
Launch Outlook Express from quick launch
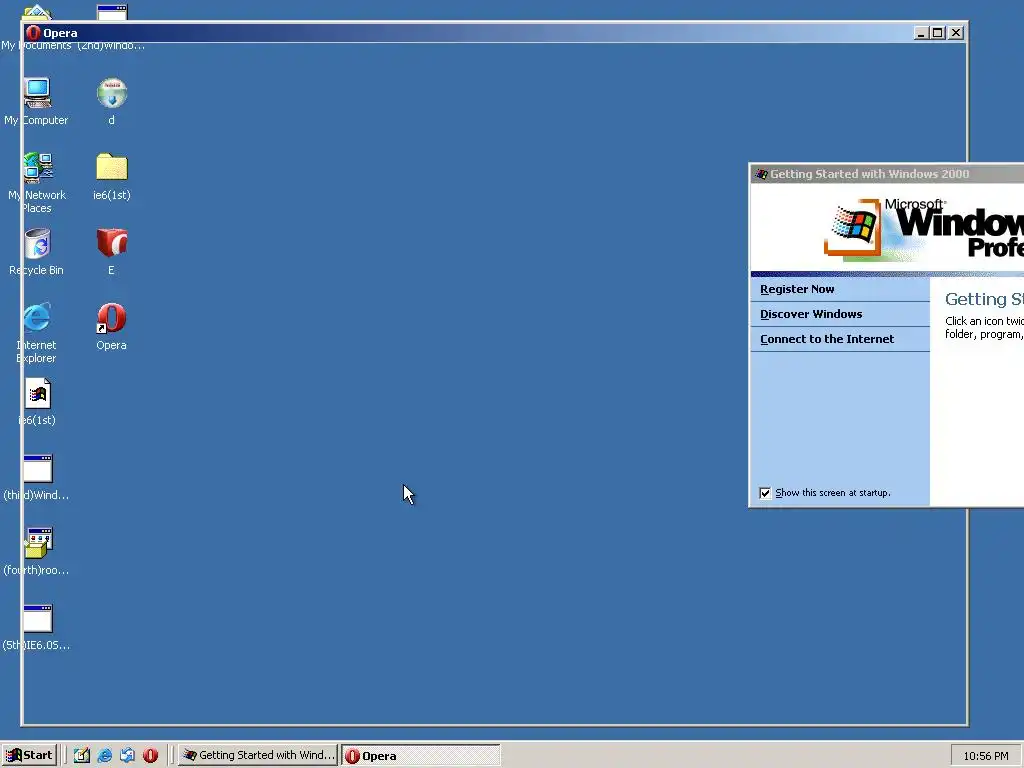[x=127, y=756]
